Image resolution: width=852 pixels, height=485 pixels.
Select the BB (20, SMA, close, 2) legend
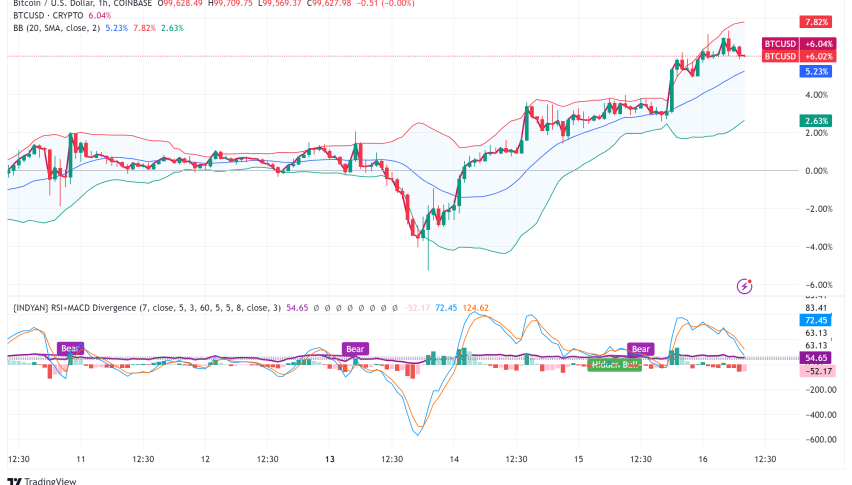[57, 28]
